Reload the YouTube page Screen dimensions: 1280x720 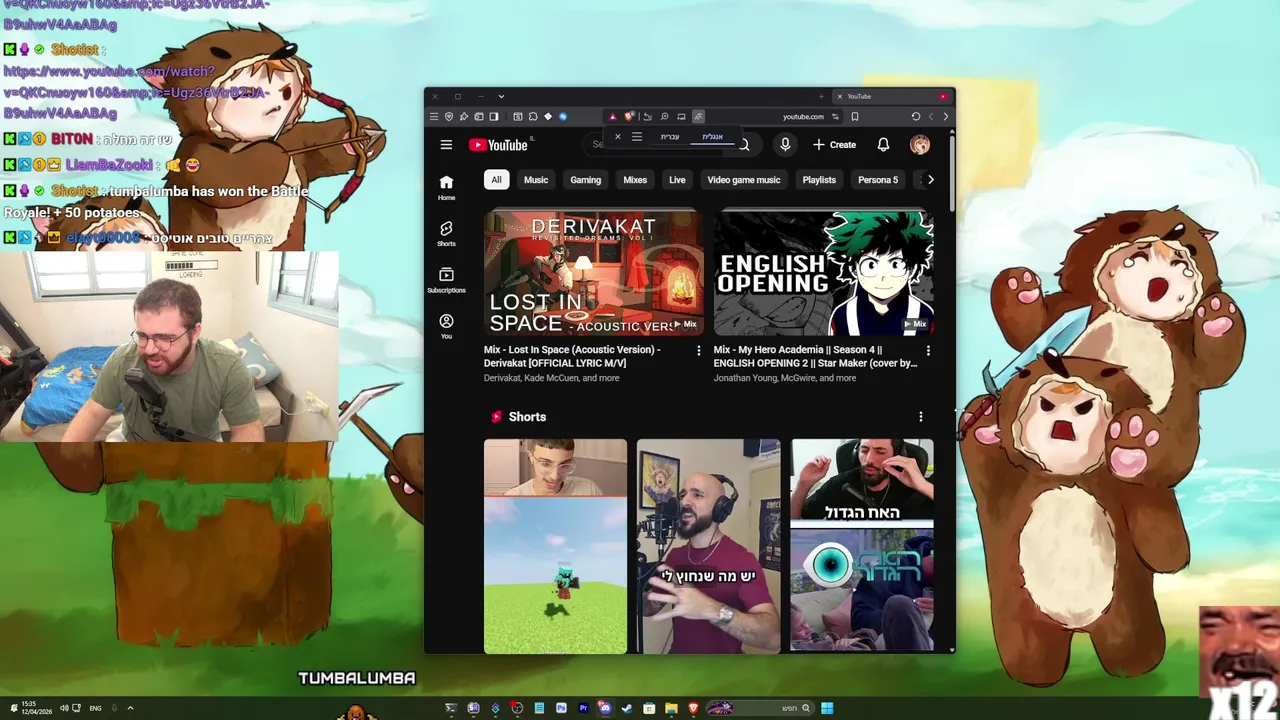tap(916, 117)
